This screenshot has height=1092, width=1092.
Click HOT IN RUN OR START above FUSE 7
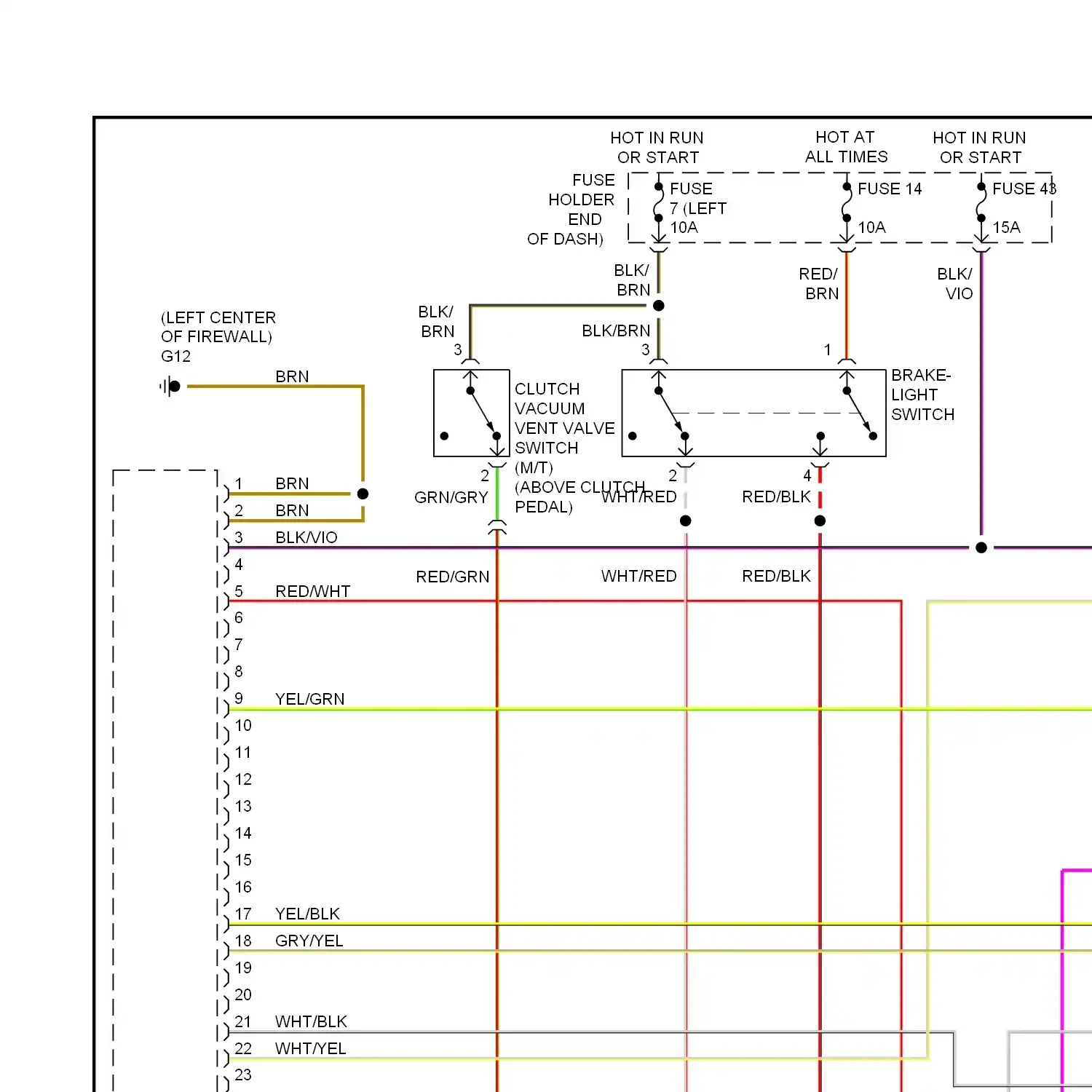[x=657, y=147]
